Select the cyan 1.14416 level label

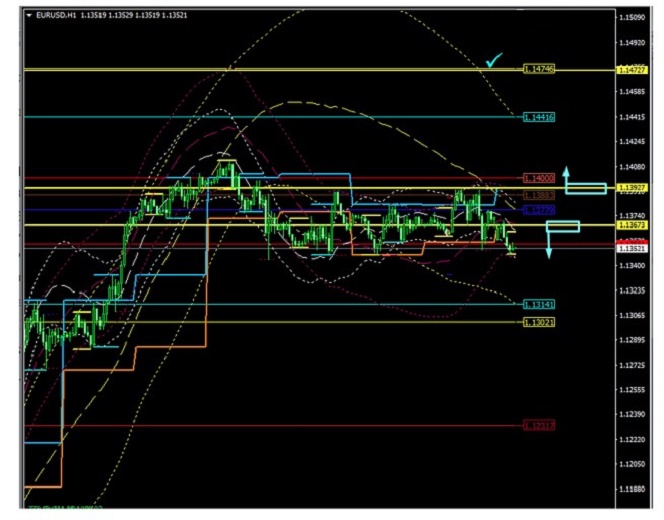pos(539,117)
